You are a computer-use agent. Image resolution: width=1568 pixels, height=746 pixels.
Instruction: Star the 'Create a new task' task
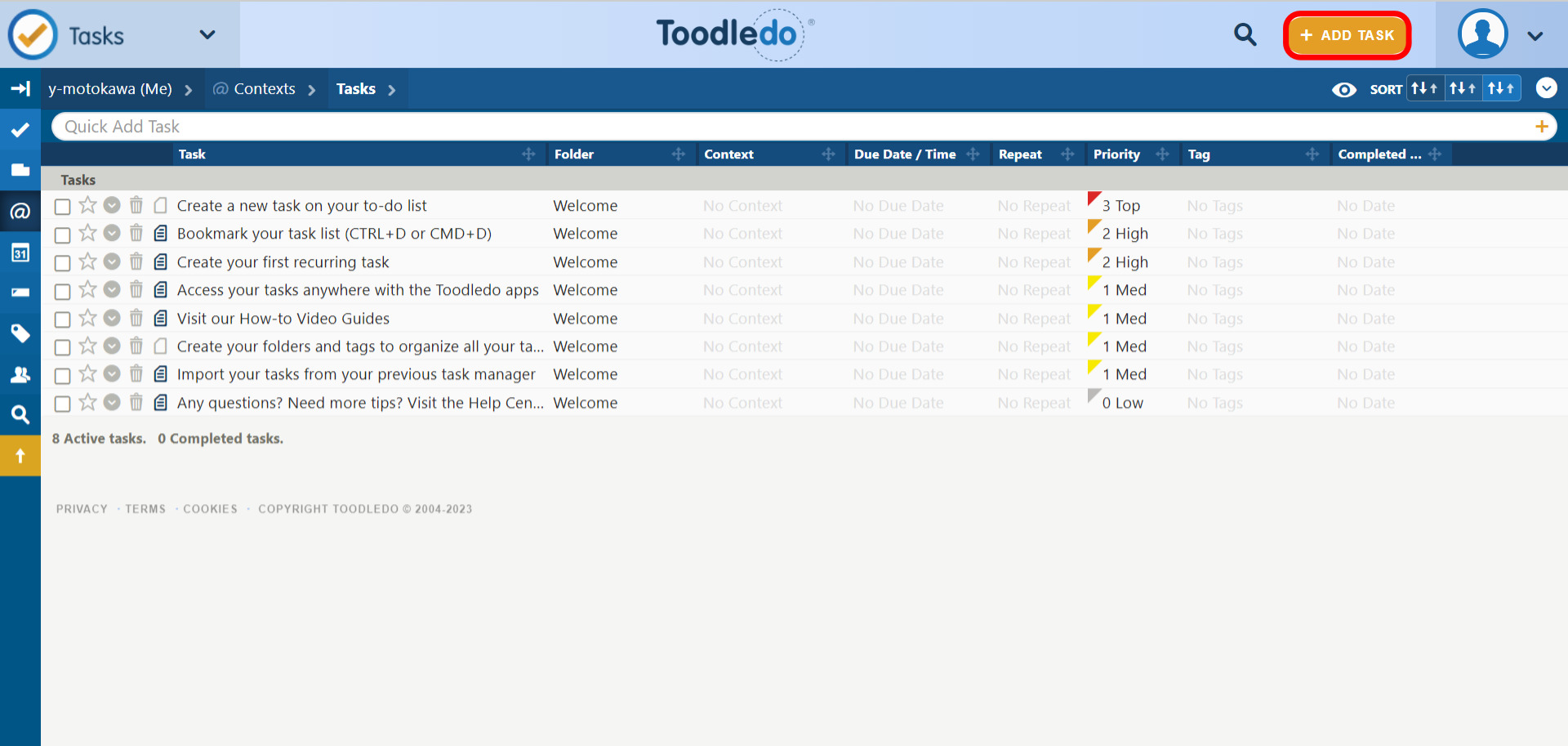coord(87,205)
